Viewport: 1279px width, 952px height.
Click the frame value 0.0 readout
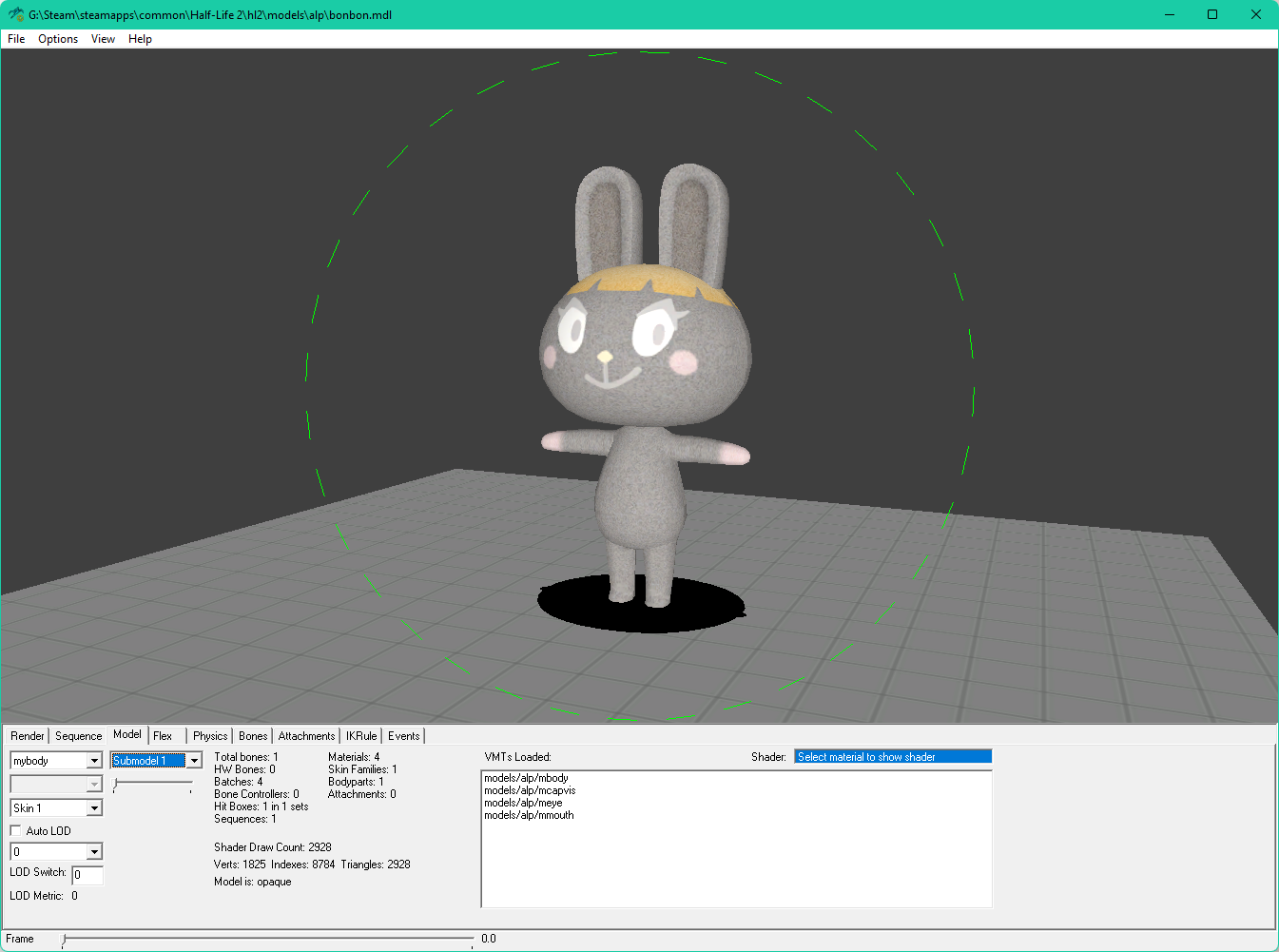click(x=489, y=939)
